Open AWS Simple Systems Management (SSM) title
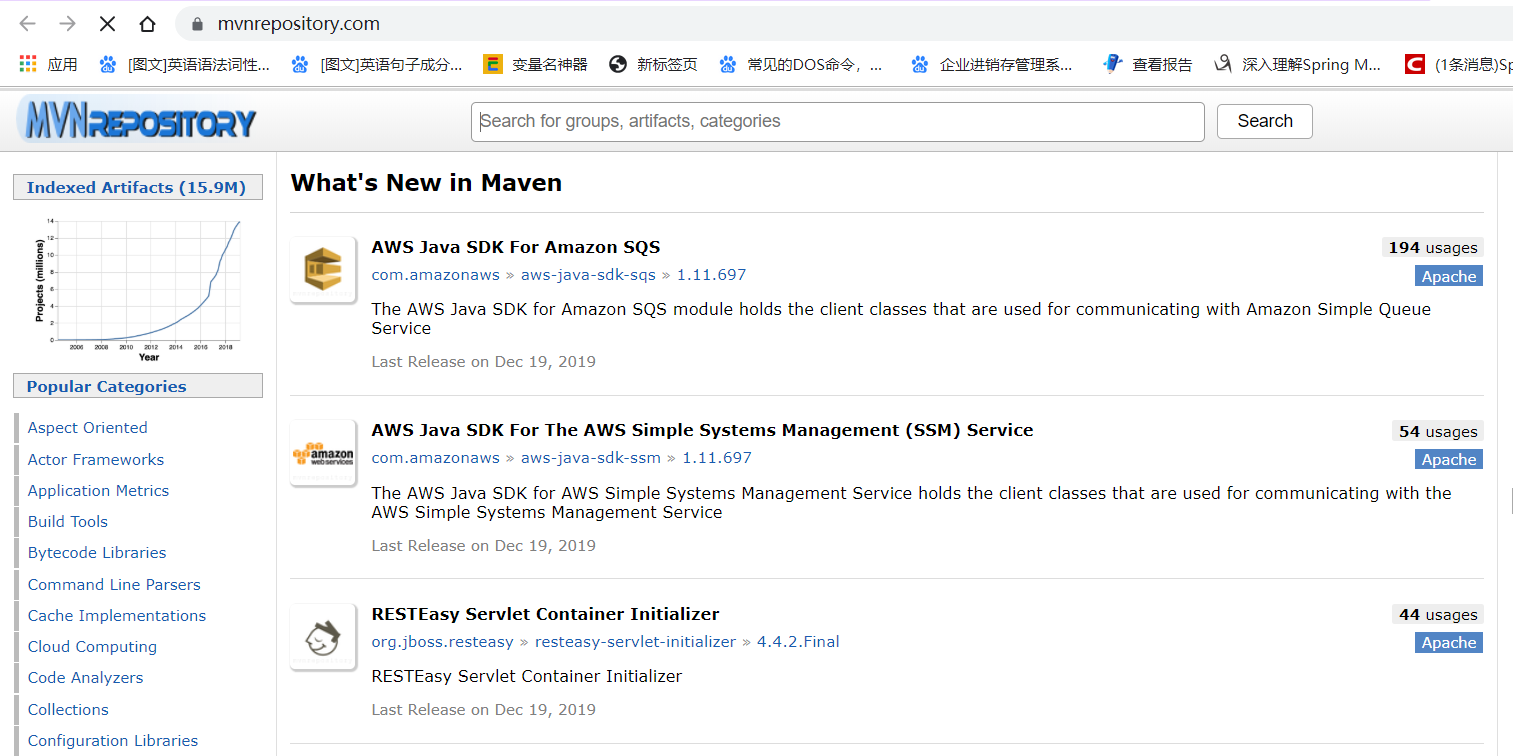Screen dimensions: 1513x756 (x=702, y=430)
